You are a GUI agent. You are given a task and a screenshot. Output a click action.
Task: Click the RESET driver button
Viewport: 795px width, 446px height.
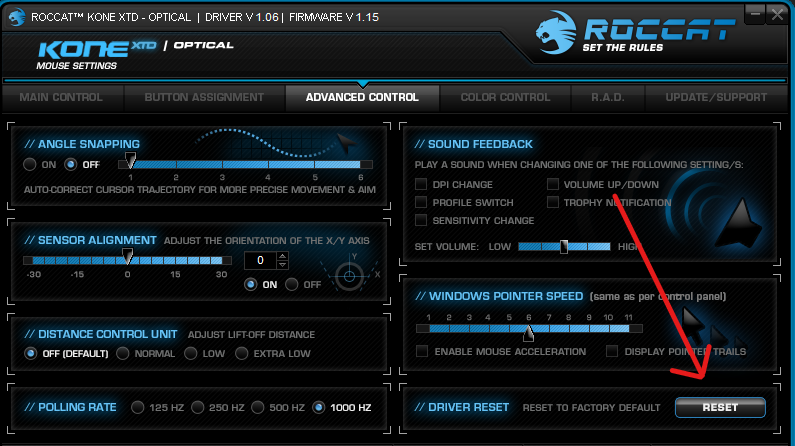point(720,407)
